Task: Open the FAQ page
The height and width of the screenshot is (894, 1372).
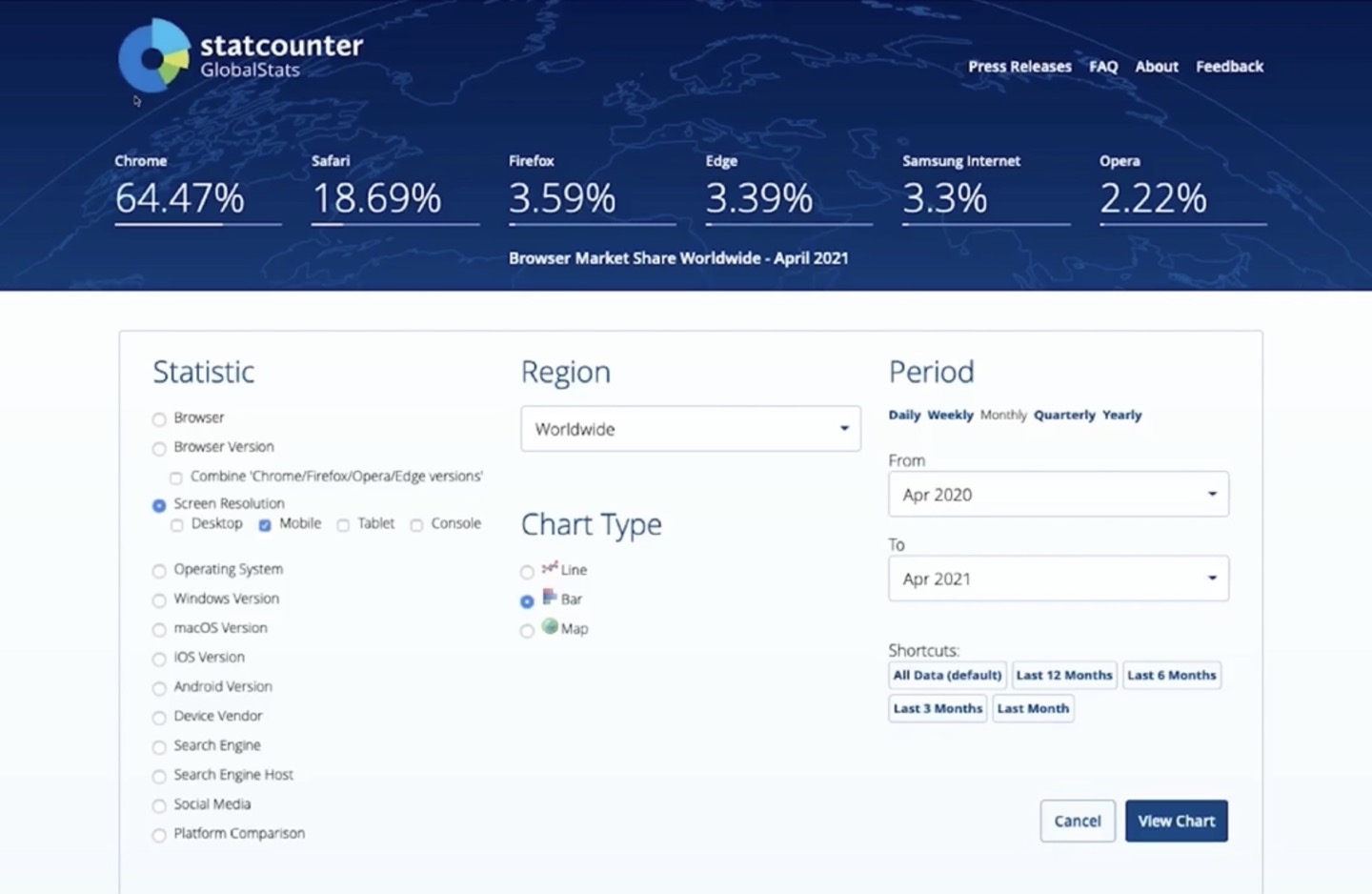Action: (x=1103, y=67)
